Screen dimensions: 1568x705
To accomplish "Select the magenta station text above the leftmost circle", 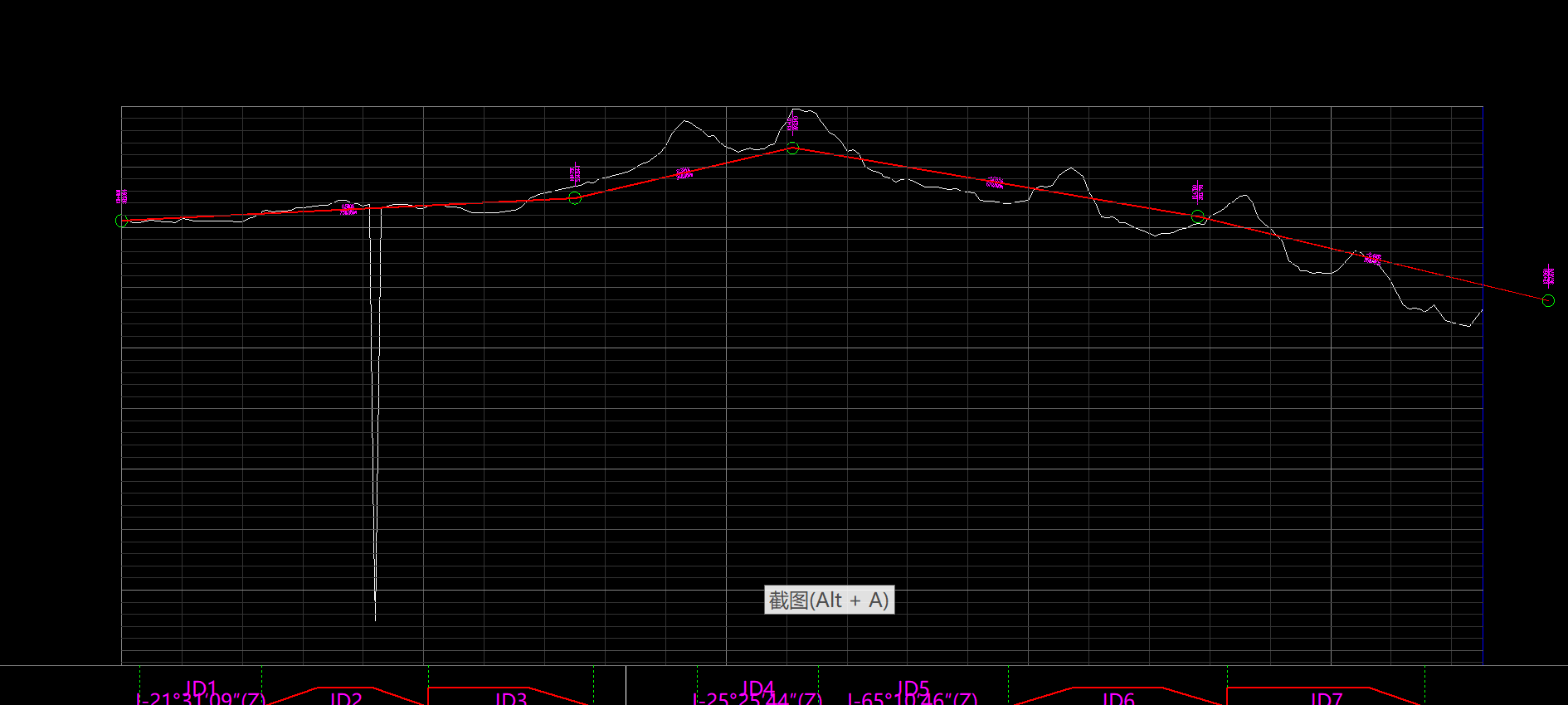I will 122,197.
